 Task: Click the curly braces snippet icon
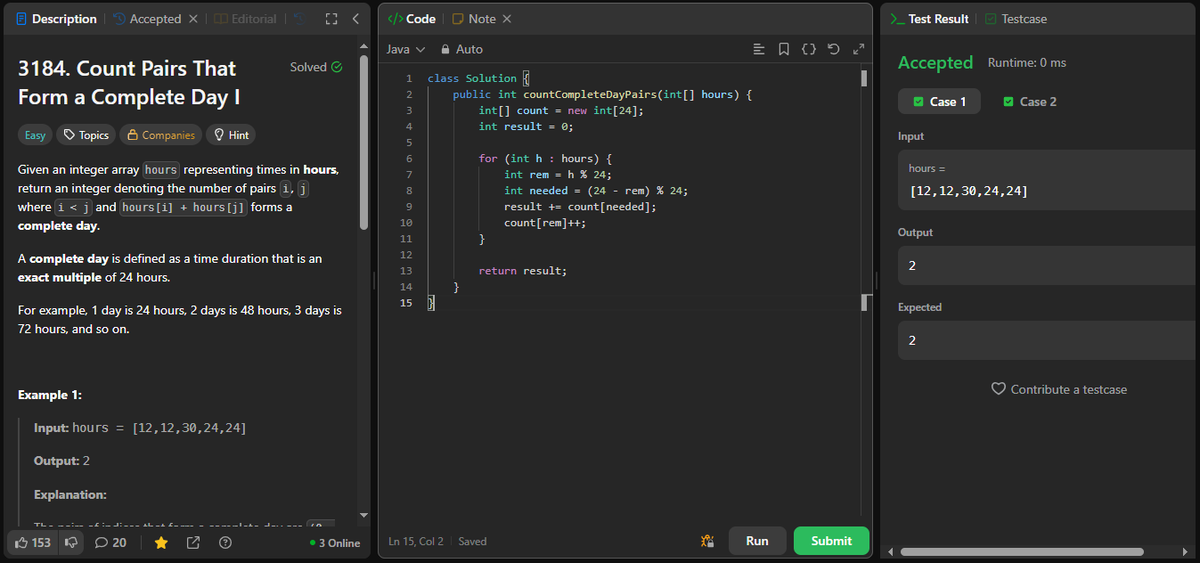click(808, 49)
